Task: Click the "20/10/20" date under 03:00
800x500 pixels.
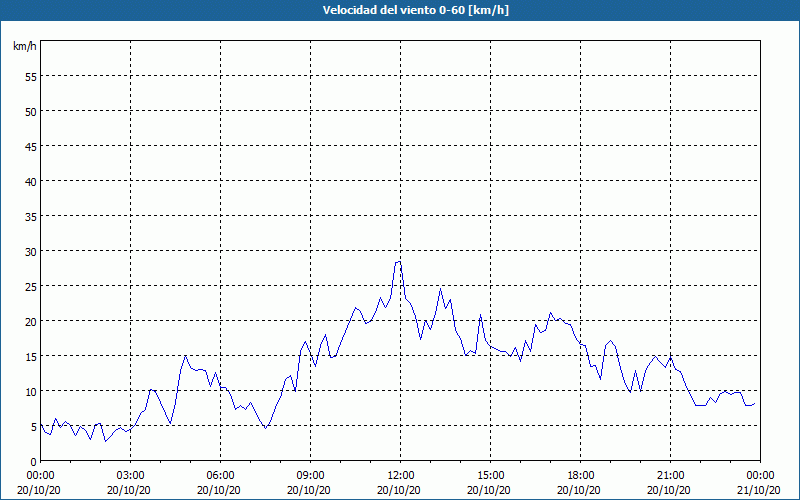Action: point(129,490)
